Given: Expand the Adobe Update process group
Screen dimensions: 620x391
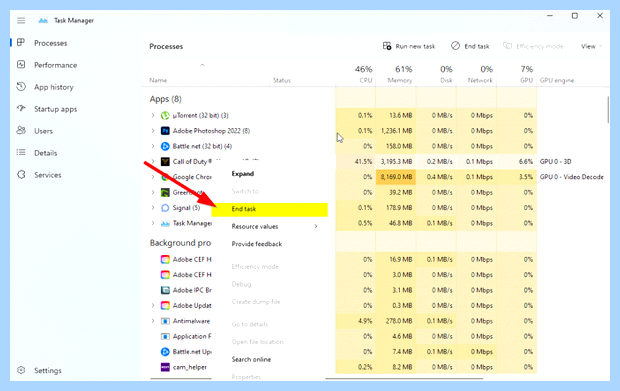Looking at the screenshot, I should (x=153, y=306).
